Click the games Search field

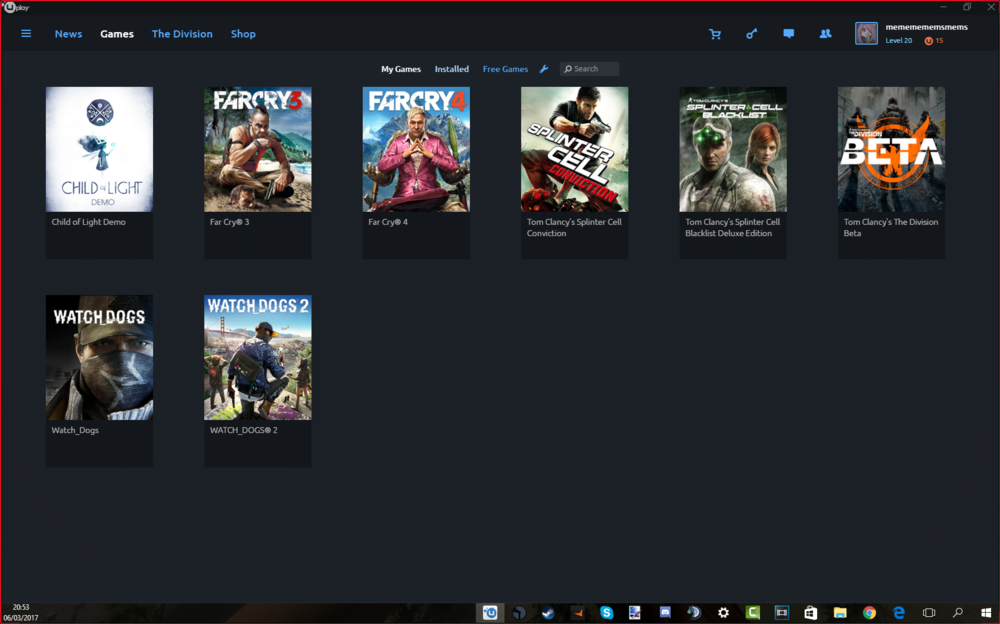(x=594, y=69)
